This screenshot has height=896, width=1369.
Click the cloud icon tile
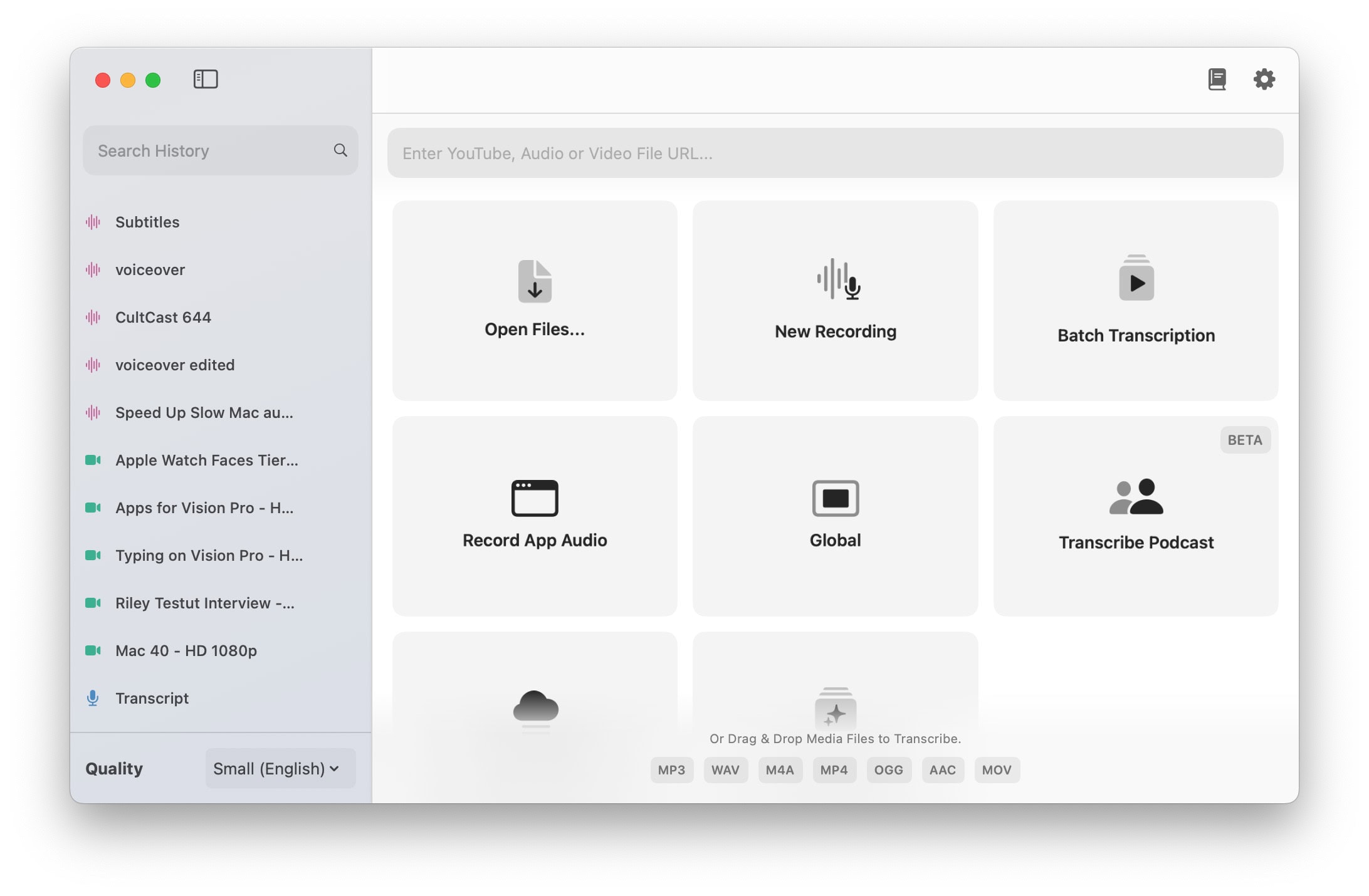tap(535, 708)
